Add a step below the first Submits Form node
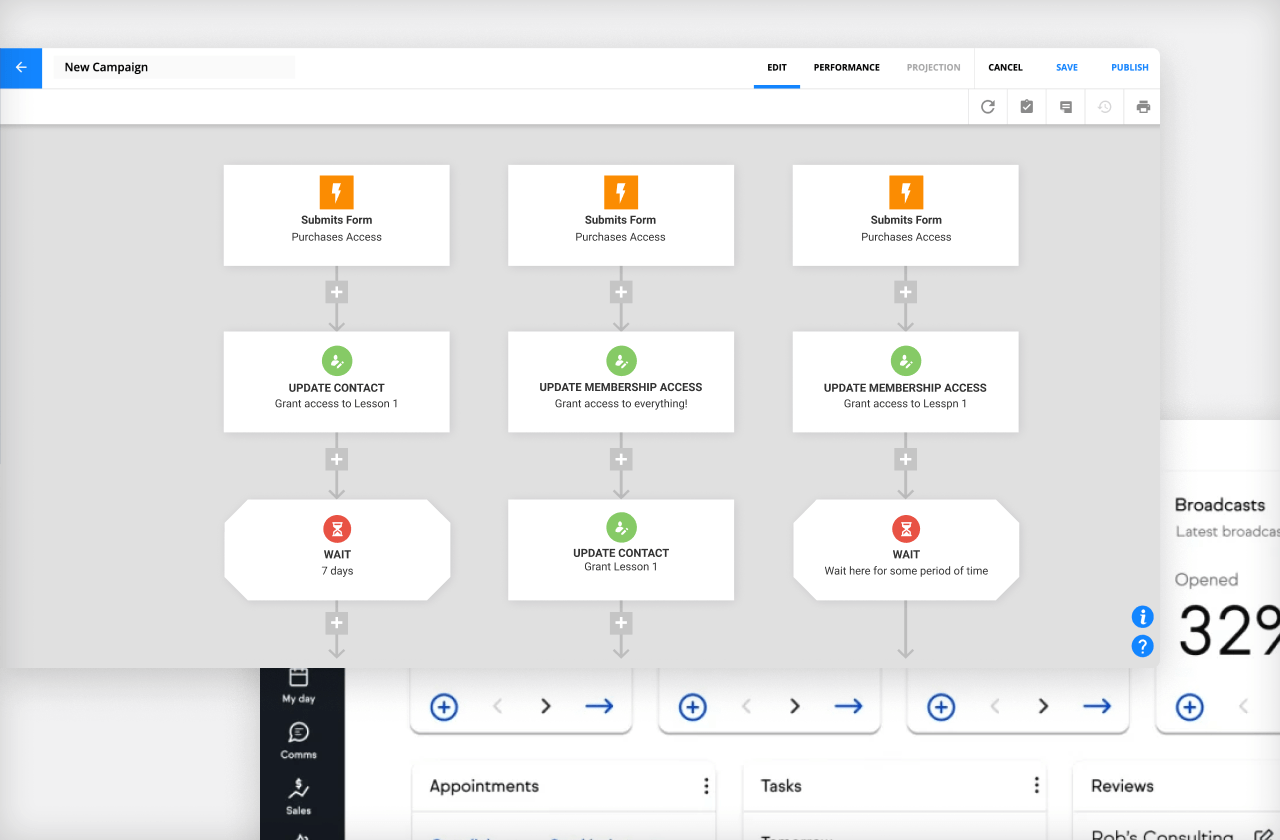 (x=336, y=291)
